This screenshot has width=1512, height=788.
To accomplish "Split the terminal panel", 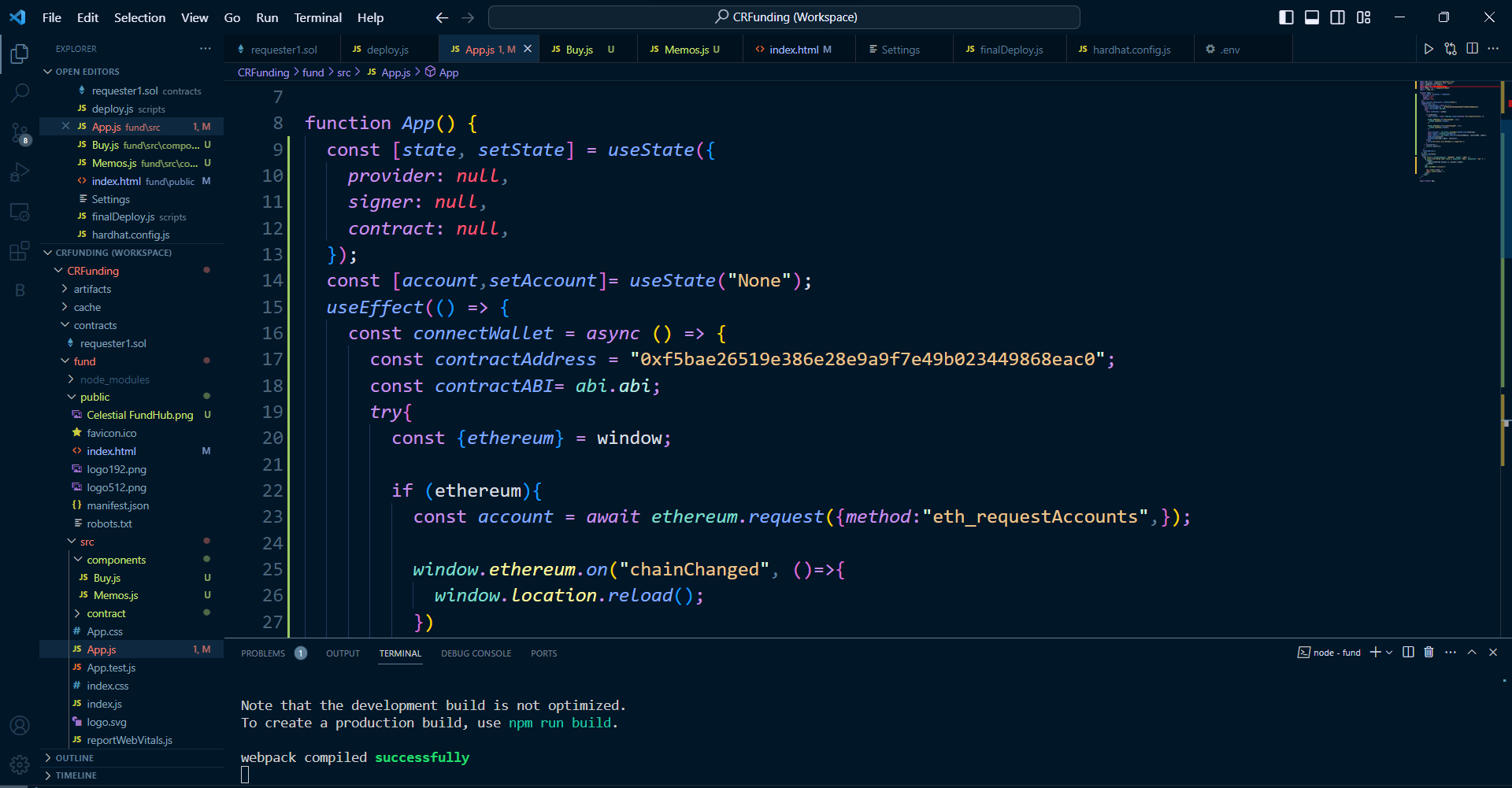I will pyautogui.click(x=1408, y=652).
